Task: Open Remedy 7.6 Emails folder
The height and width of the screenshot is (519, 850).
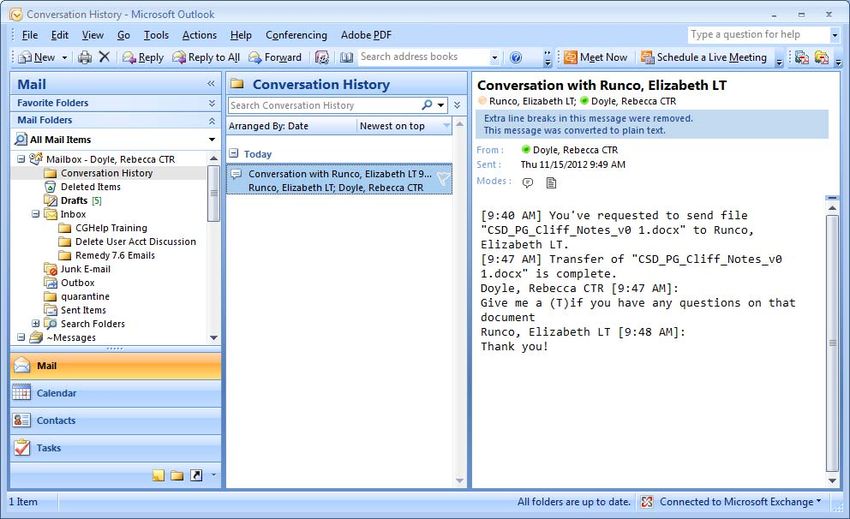Action: (115, 255)
